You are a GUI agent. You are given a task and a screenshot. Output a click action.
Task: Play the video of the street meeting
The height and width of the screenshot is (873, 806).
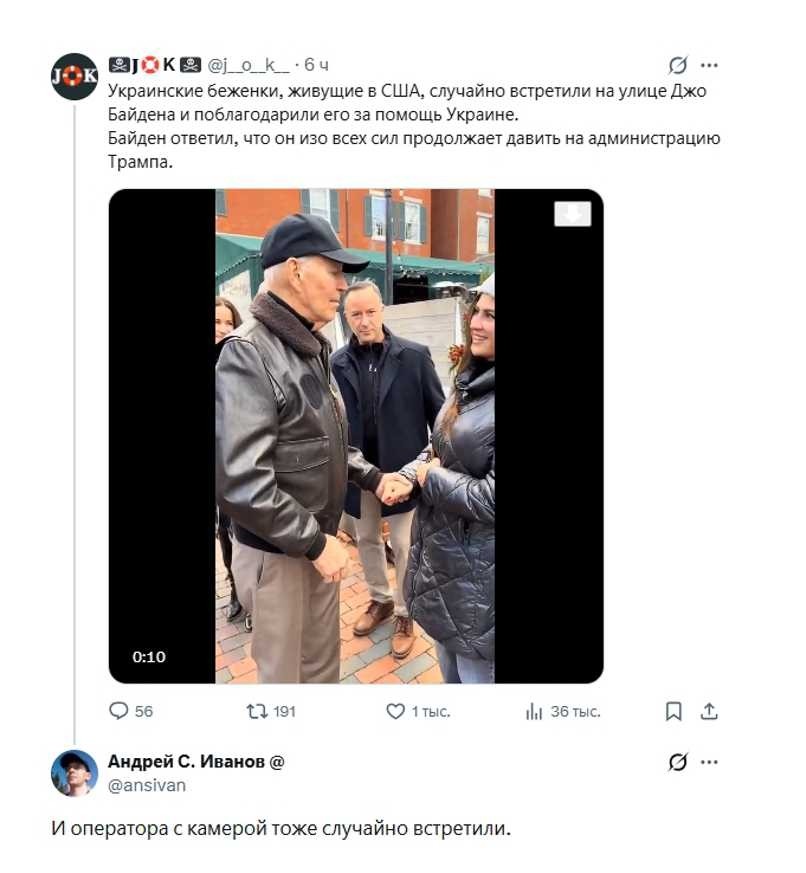click(x=356, y=436)
